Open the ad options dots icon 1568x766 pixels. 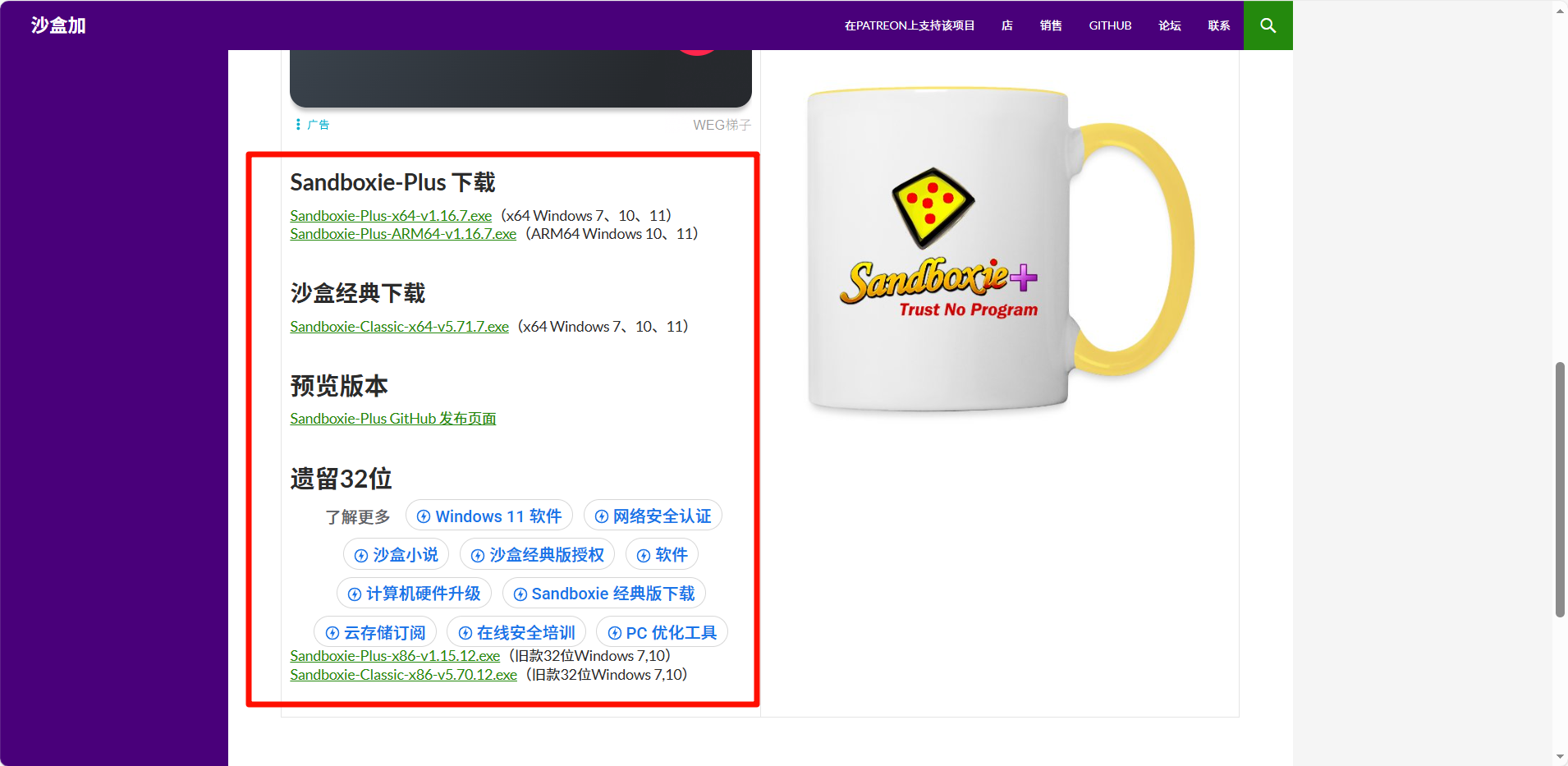pyautogui.click(x=298, y=125)
